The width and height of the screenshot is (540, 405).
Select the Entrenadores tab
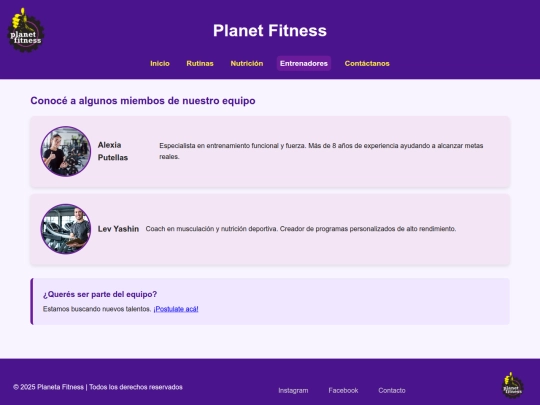(304, 63)
